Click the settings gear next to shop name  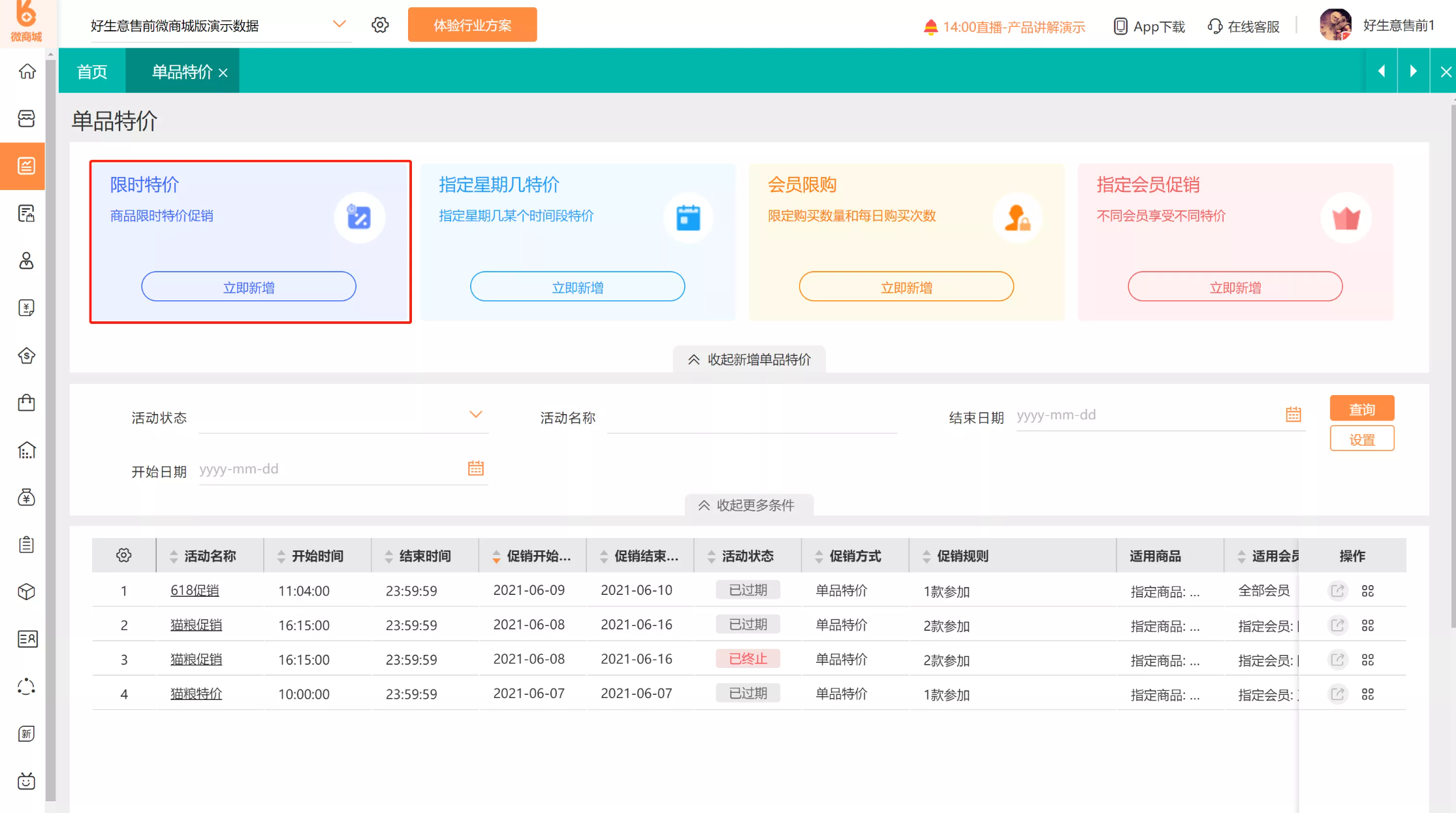point(380,25)
